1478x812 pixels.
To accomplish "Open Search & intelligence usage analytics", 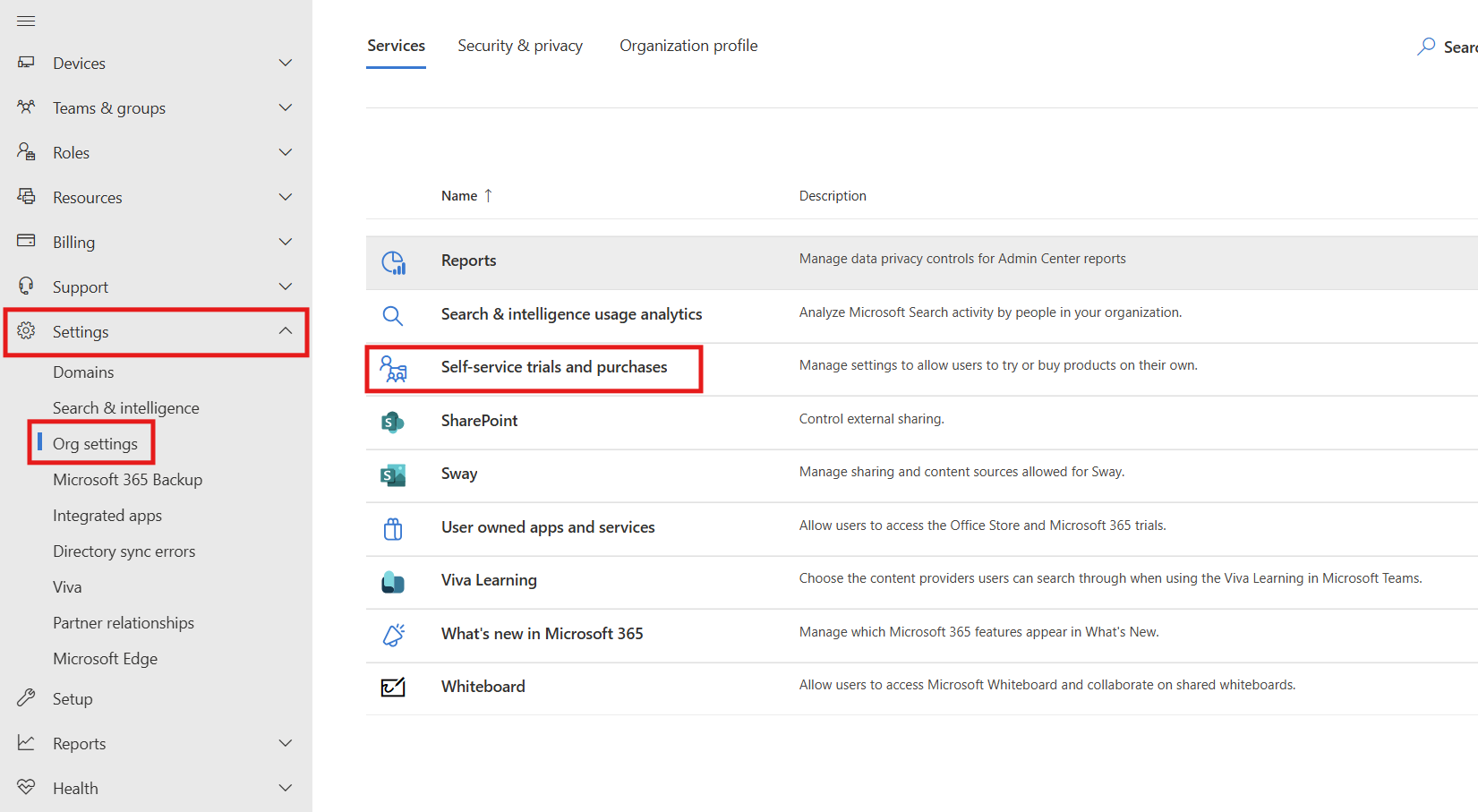I will pyautogui.click(x=571, y=314).
